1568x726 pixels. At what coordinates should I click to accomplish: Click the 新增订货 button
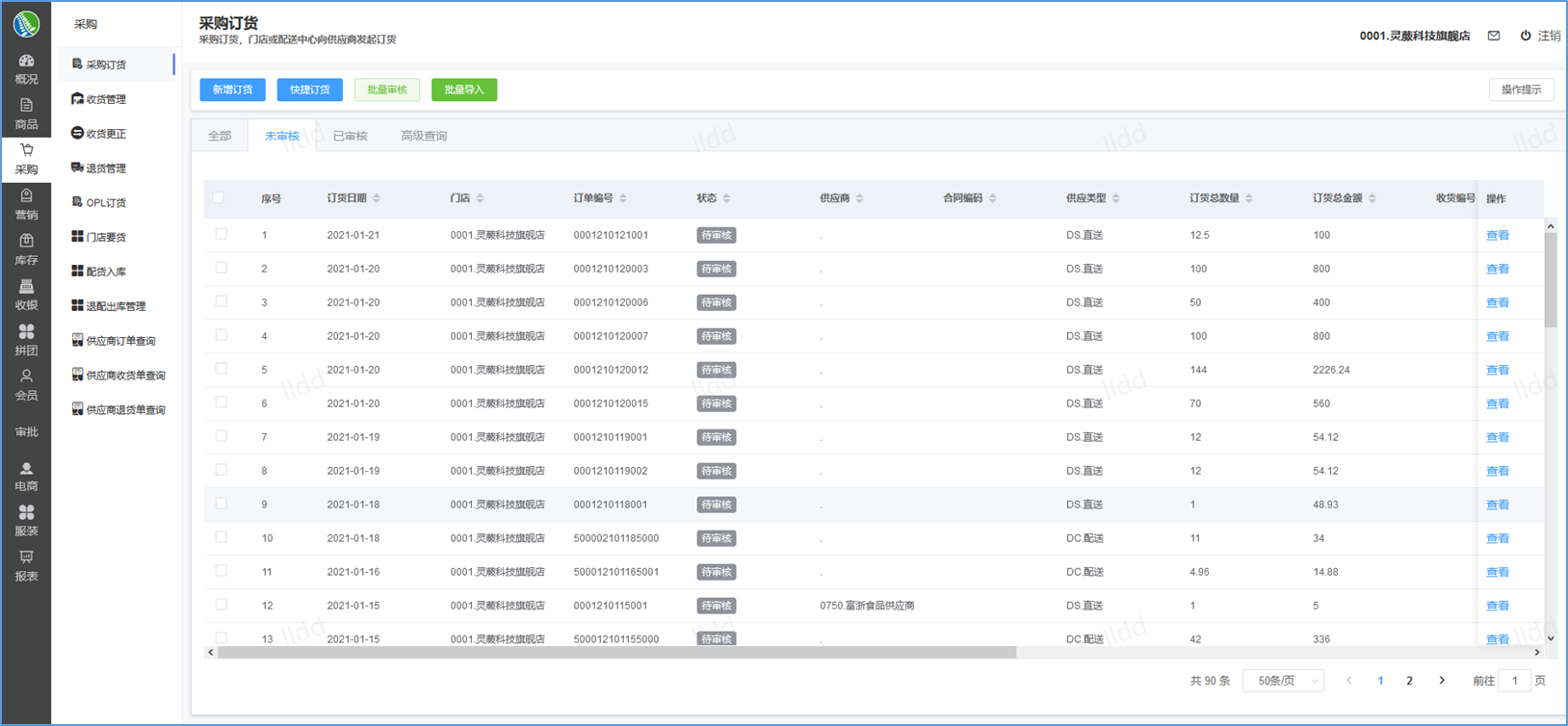(232, 90)
